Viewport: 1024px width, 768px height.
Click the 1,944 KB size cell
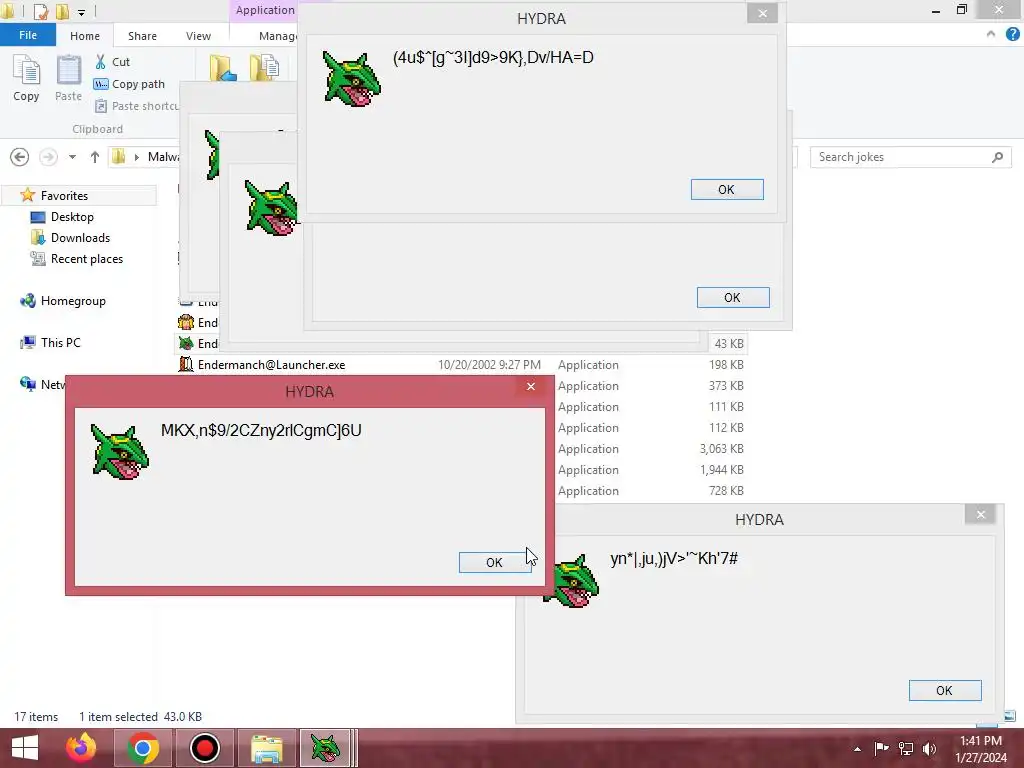pyautogui.click(x=722, y=470)
